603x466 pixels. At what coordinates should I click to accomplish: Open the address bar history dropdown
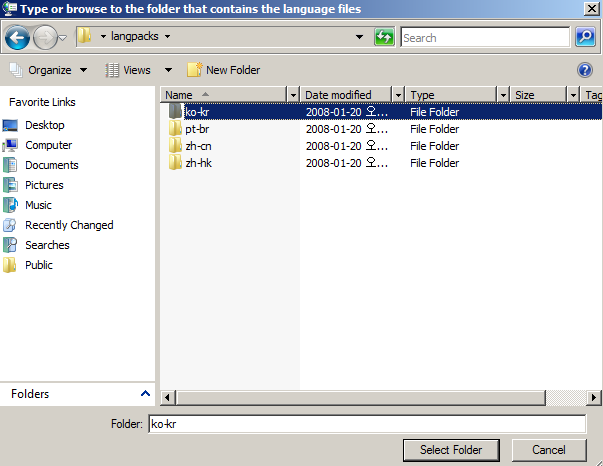pyautogui.click(x=359, y=37)
